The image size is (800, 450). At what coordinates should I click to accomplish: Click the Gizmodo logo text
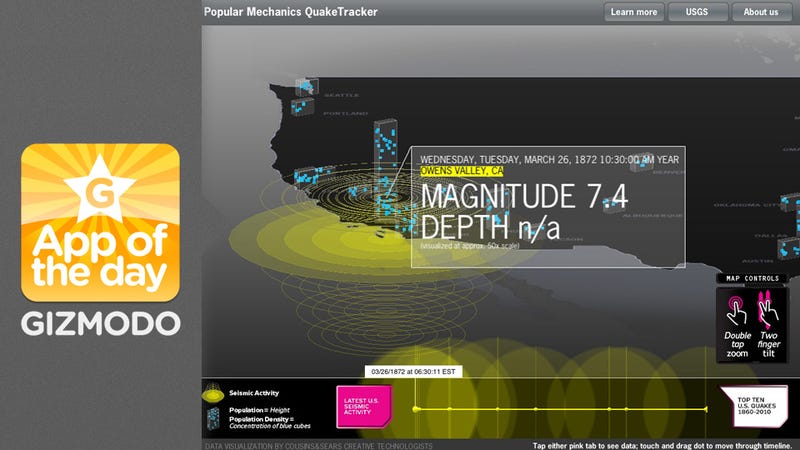(101, 324)
